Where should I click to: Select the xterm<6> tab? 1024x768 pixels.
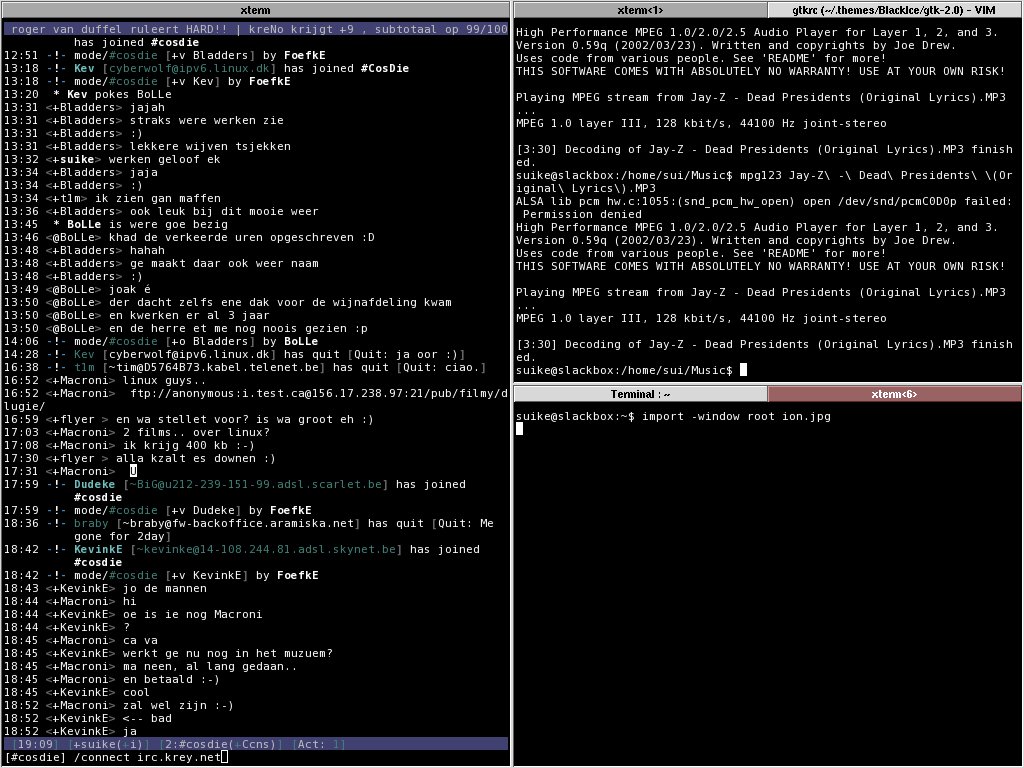894,394
